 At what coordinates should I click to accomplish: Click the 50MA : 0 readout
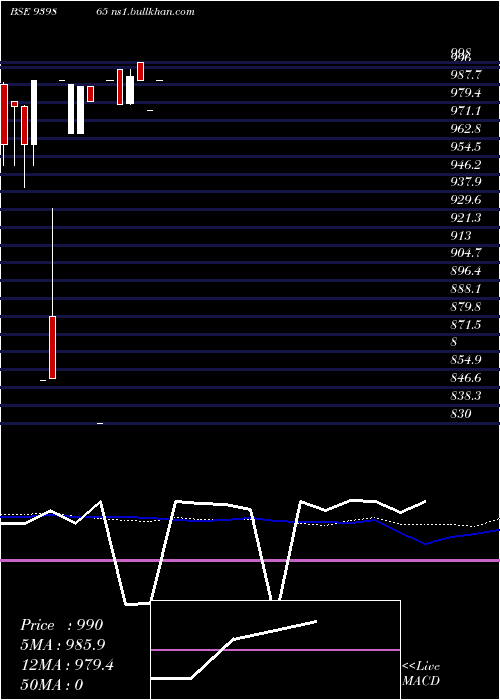point(52,685)
